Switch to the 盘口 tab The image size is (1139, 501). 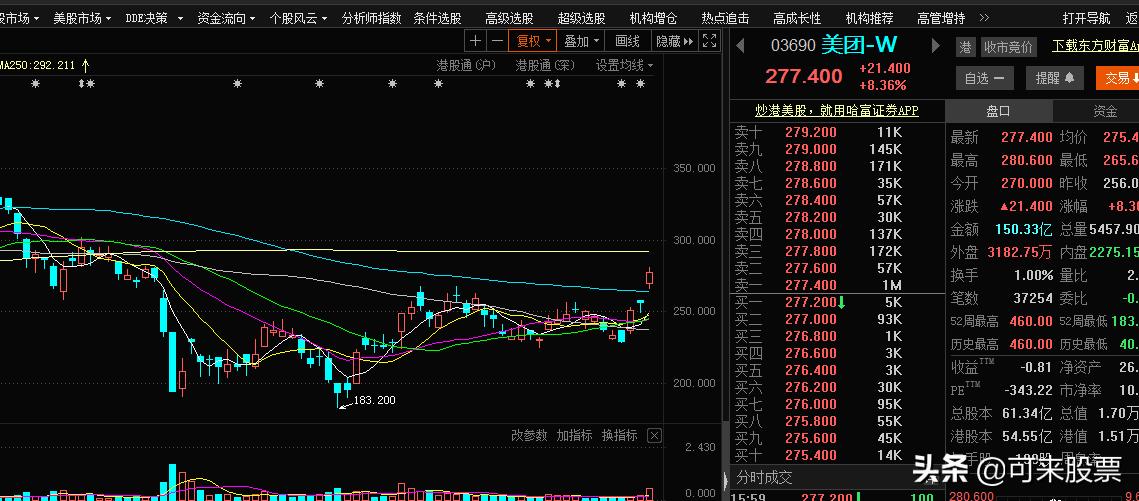click(x=998, y=111)
